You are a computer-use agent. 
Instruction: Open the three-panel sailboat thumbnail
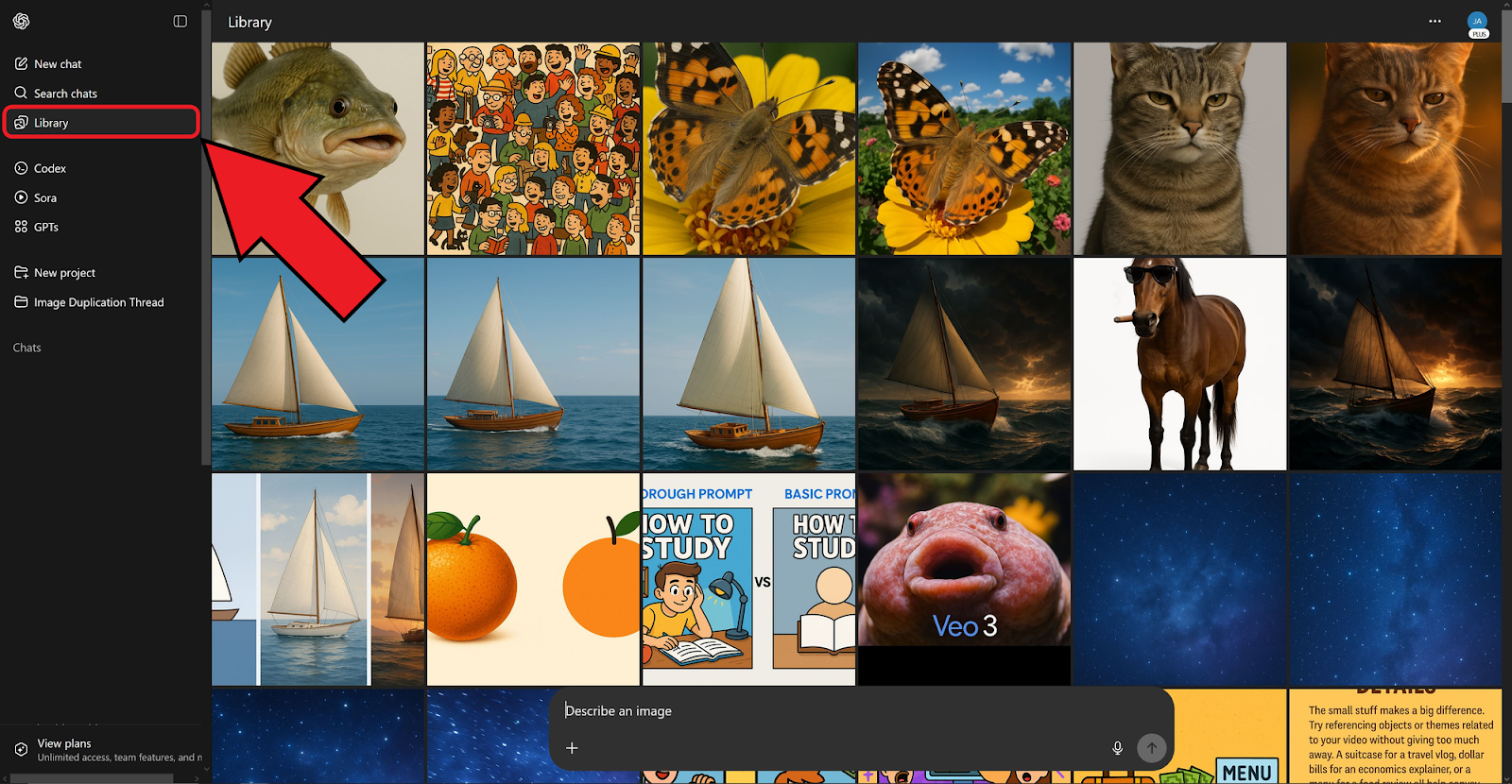point(318,579)
